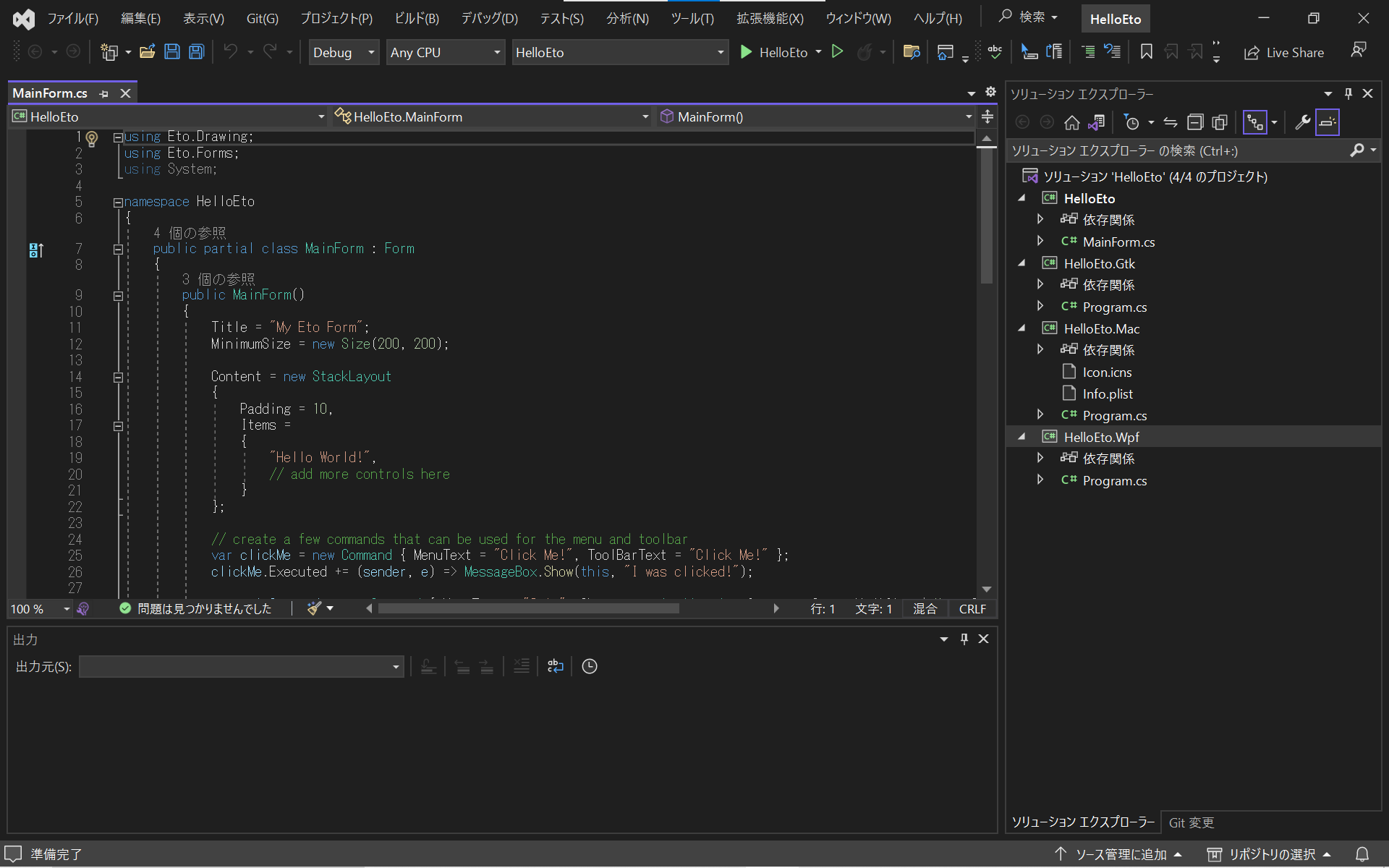Screen dimensions: 1389x868
Task: Select Info.plist in Solution Explorer
Action: tap(1108, 393)
